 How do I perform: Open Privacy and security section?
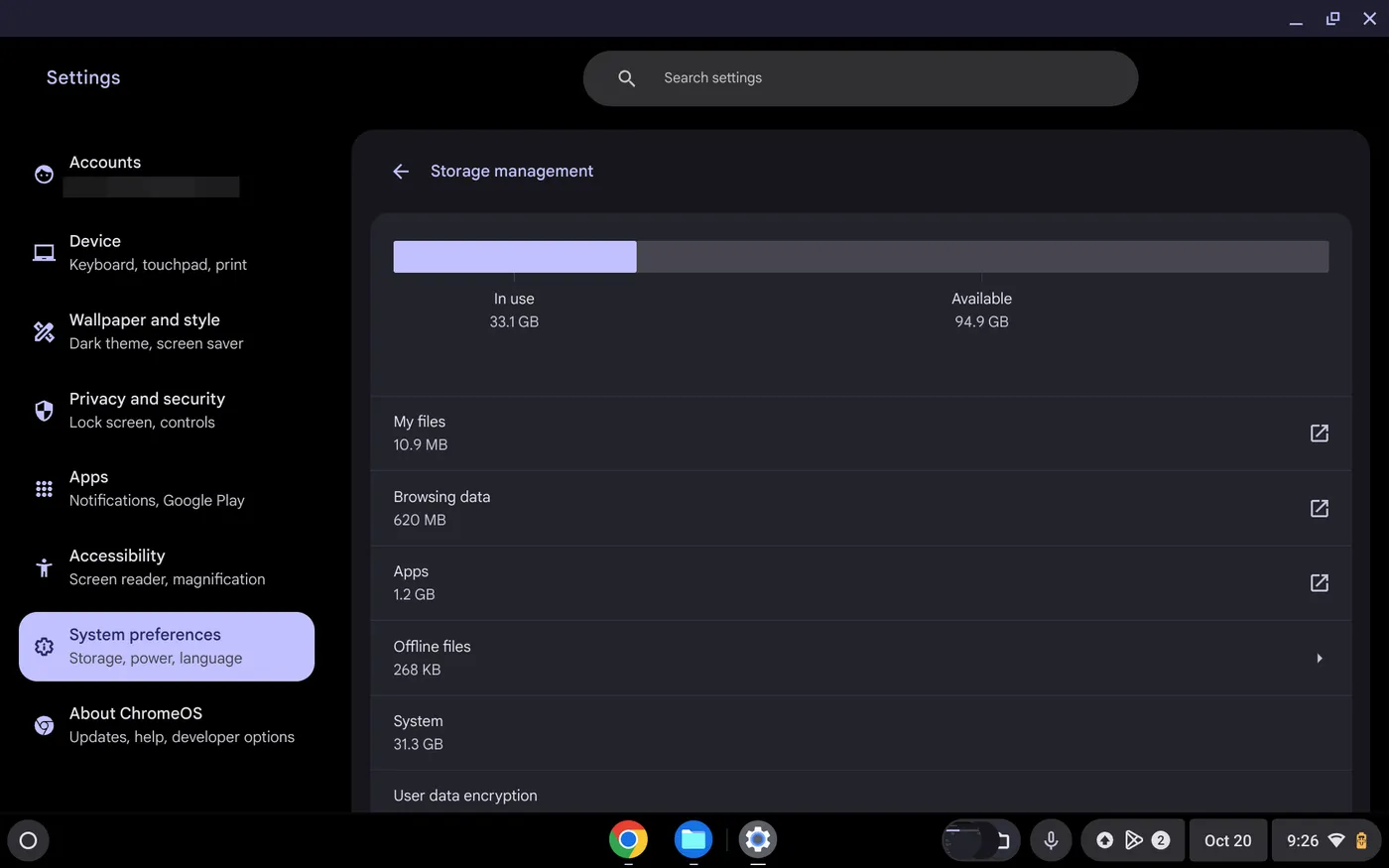[x=167, y=411]
